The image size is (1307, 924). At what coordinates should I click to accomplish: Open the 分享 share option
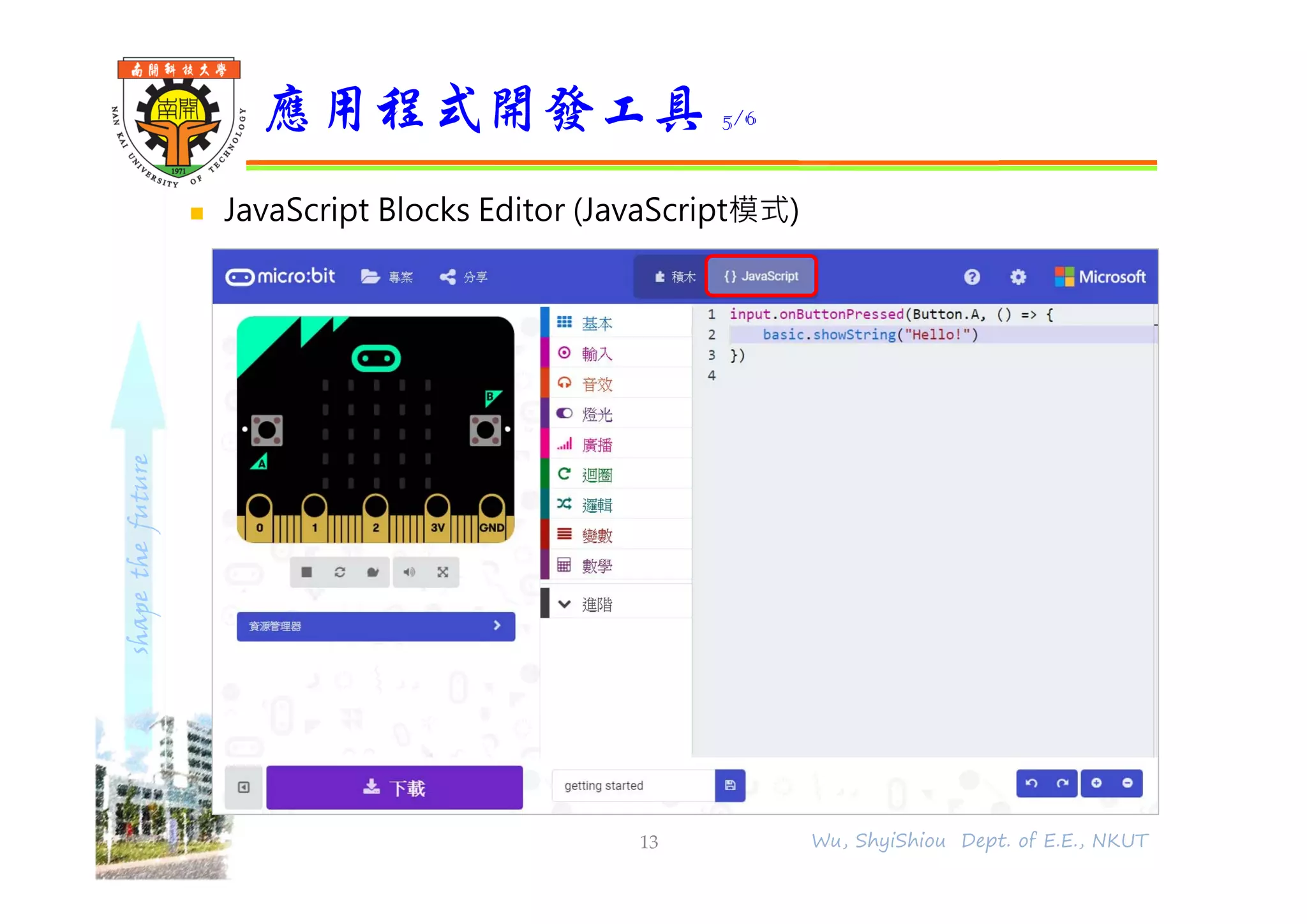click(464, 276)
